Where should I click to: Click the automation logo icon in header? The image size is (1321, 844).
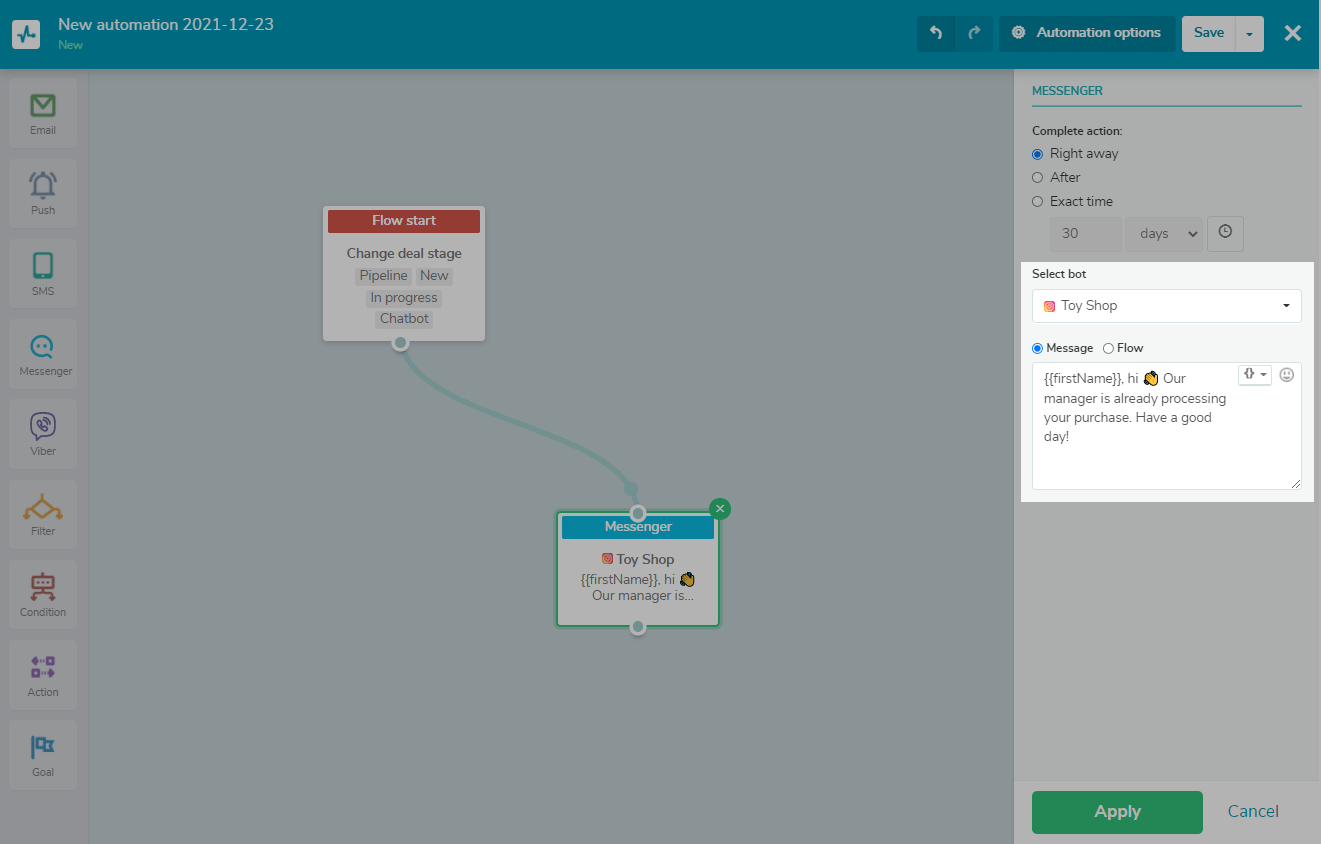pyautogui.click(x=26, y=34)
